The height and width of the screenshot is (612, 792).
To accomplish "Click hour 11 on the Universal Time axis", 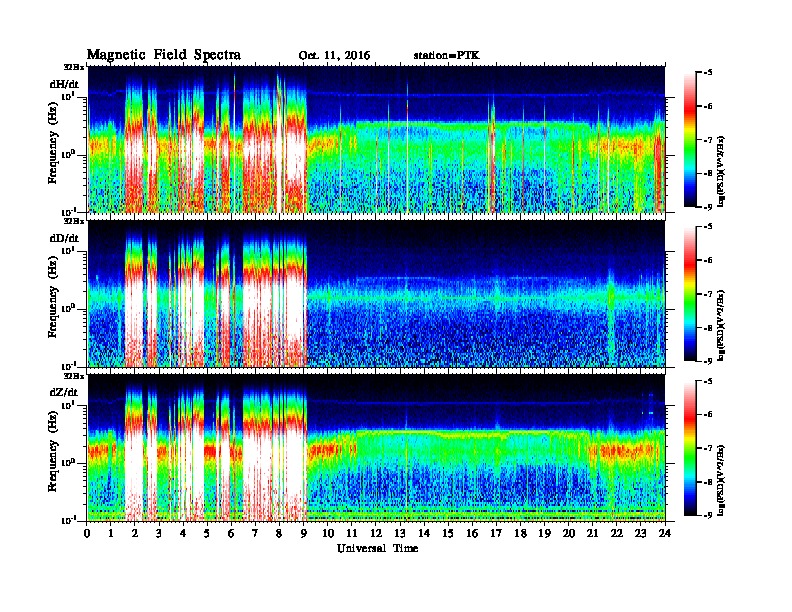I will click(352, 533).
